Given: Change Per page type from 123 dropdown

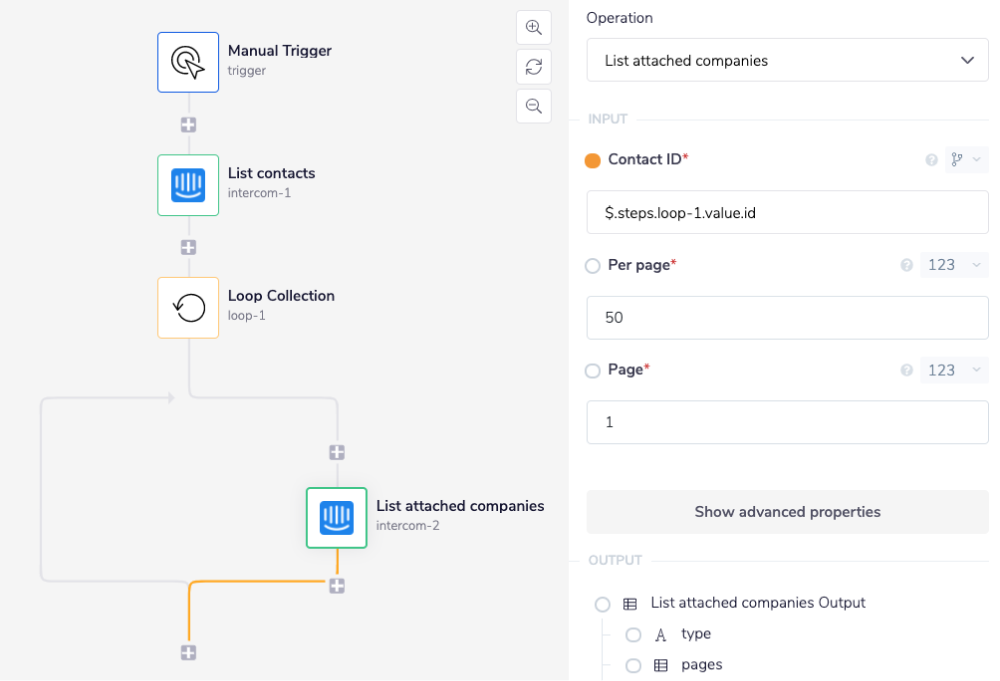Looking at the screenshot, I should pos(954,265).
